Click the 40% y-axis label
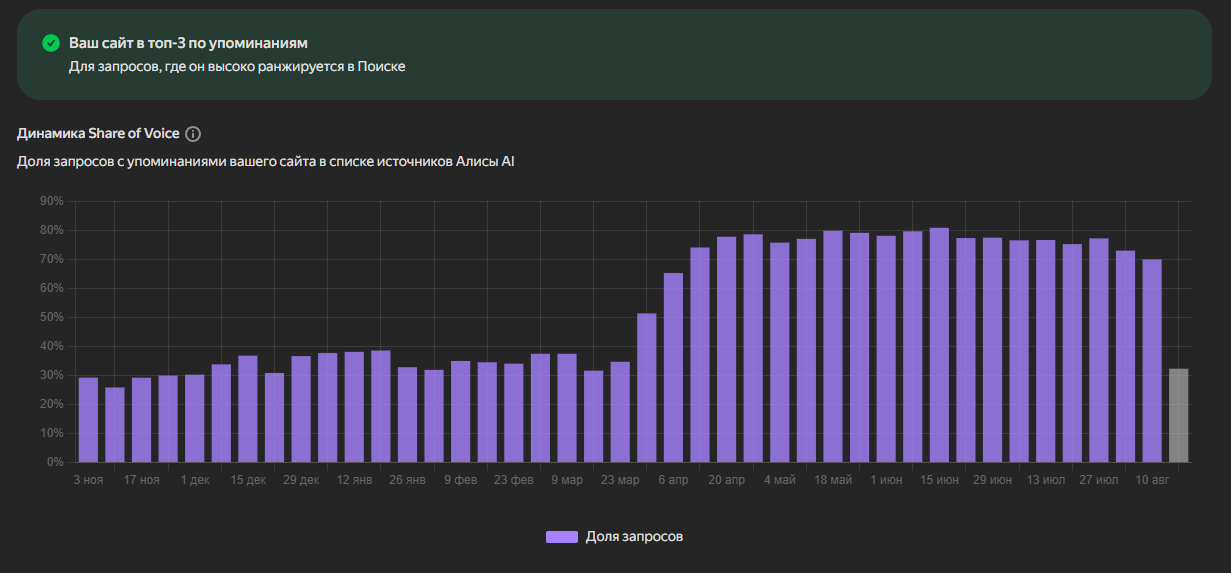Image resolution: width=1231 pixels, height=573 pixels. [51, 346]
